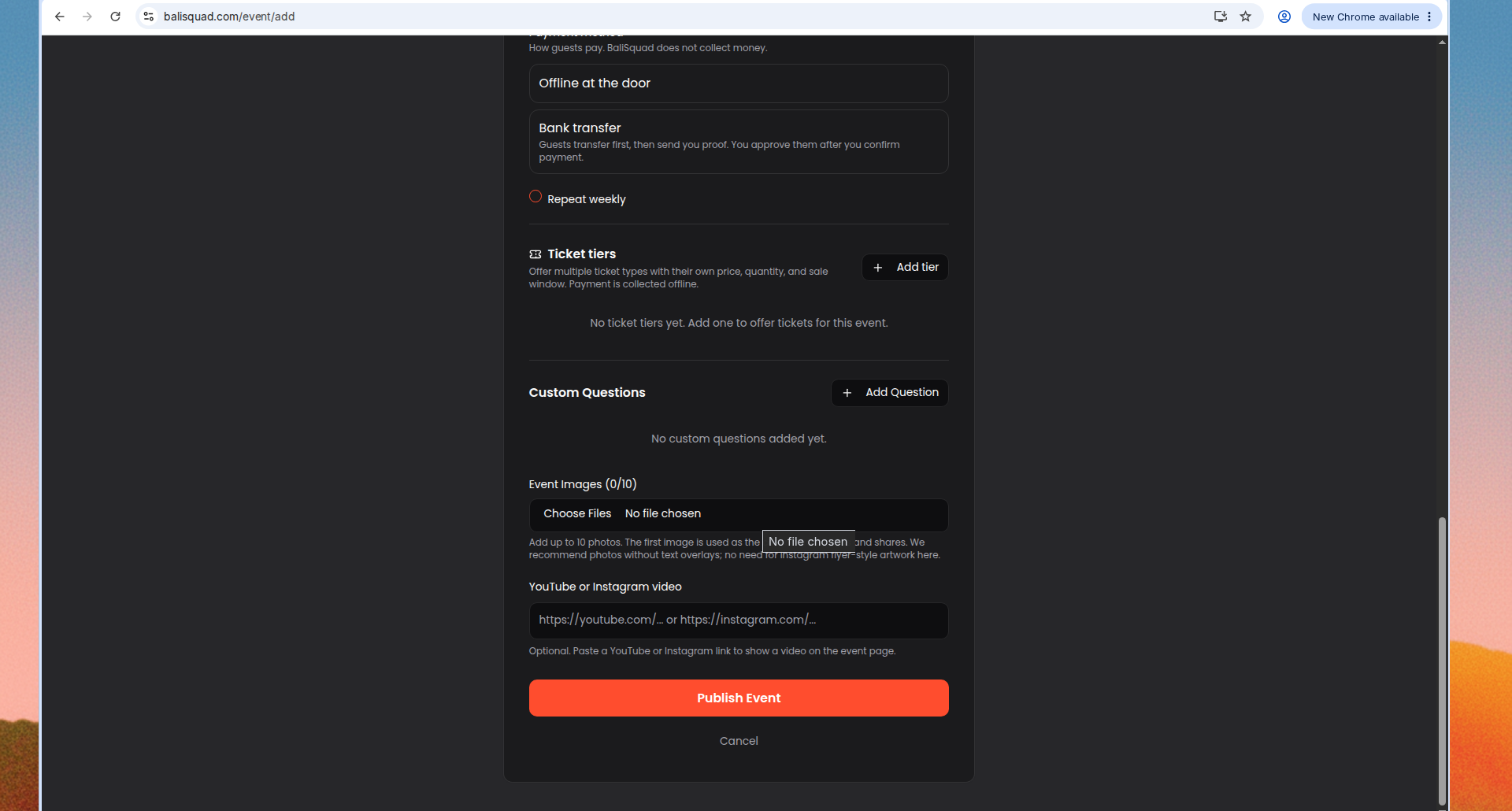Click the YouTube or Instagram video field

[739, 620]
